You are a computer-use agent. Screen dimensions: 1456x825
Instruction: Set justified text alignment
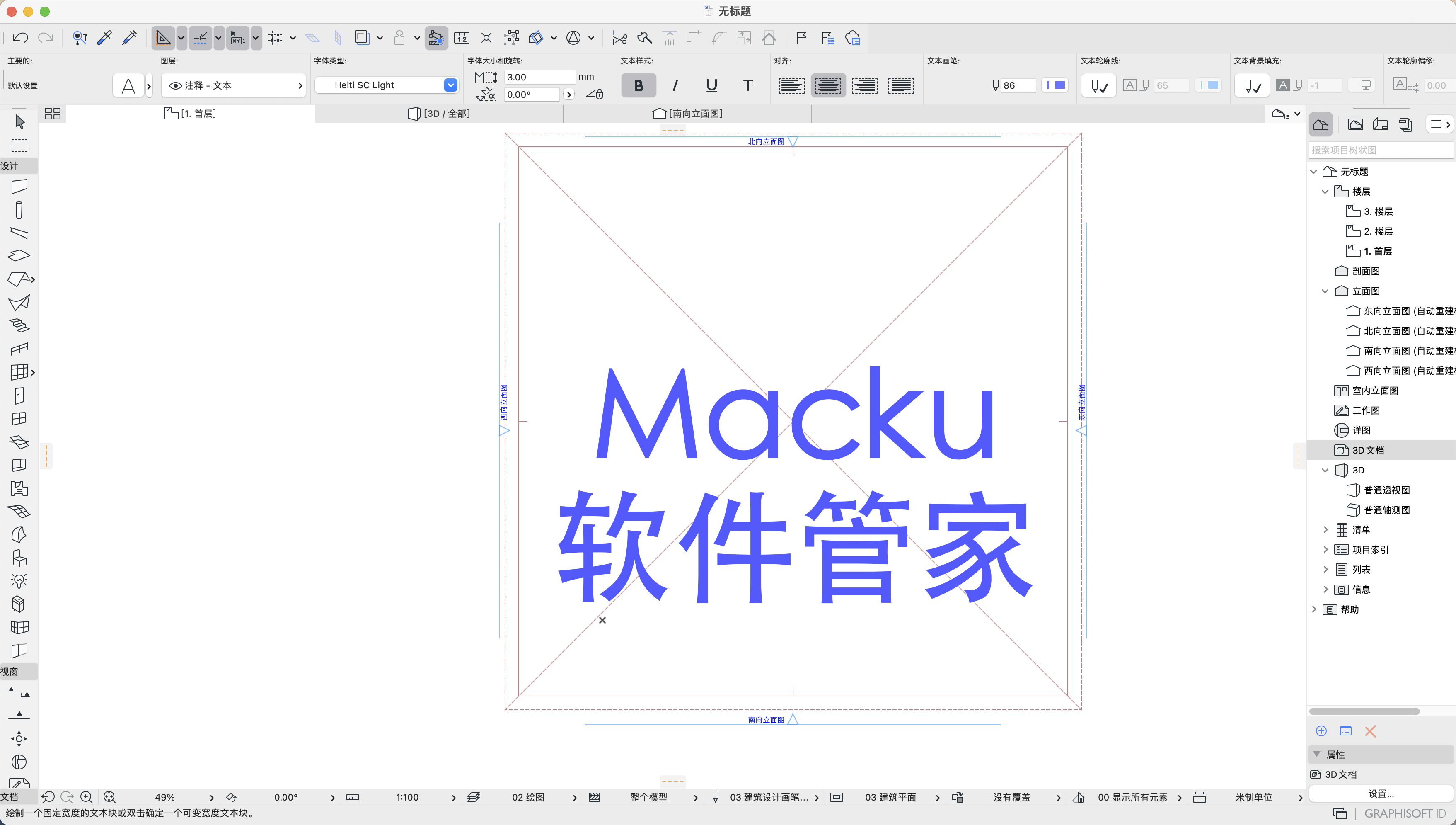(900, 85)
